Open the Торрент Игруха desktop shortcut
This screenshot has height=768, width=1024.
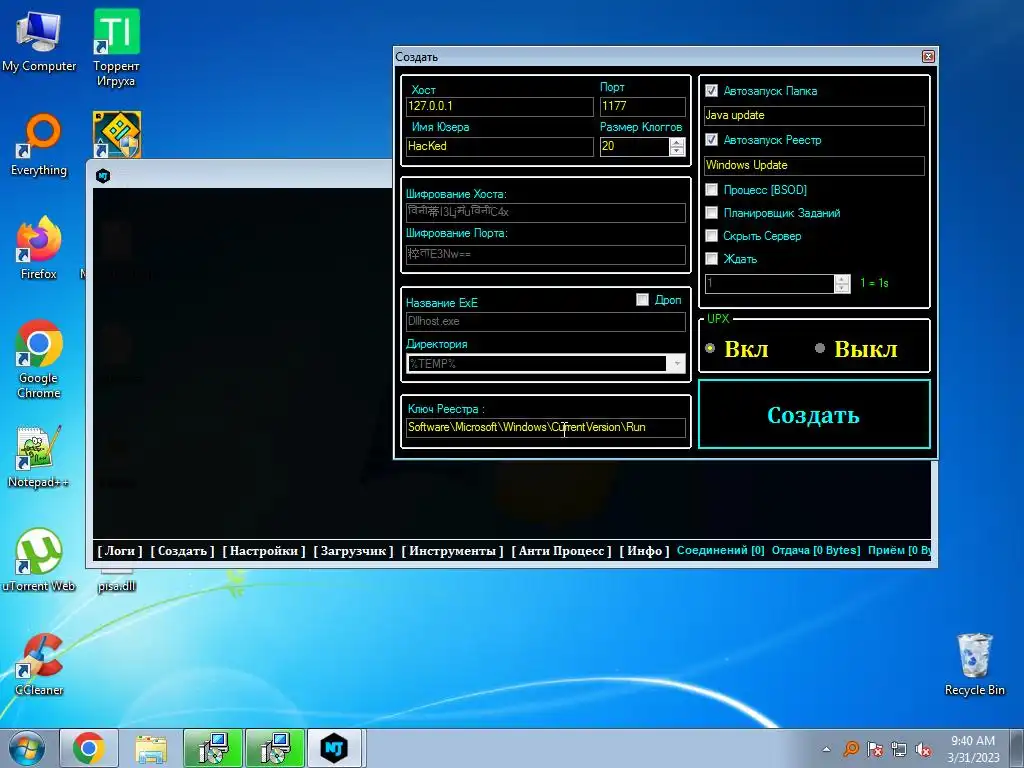click(x=116, y=48)
